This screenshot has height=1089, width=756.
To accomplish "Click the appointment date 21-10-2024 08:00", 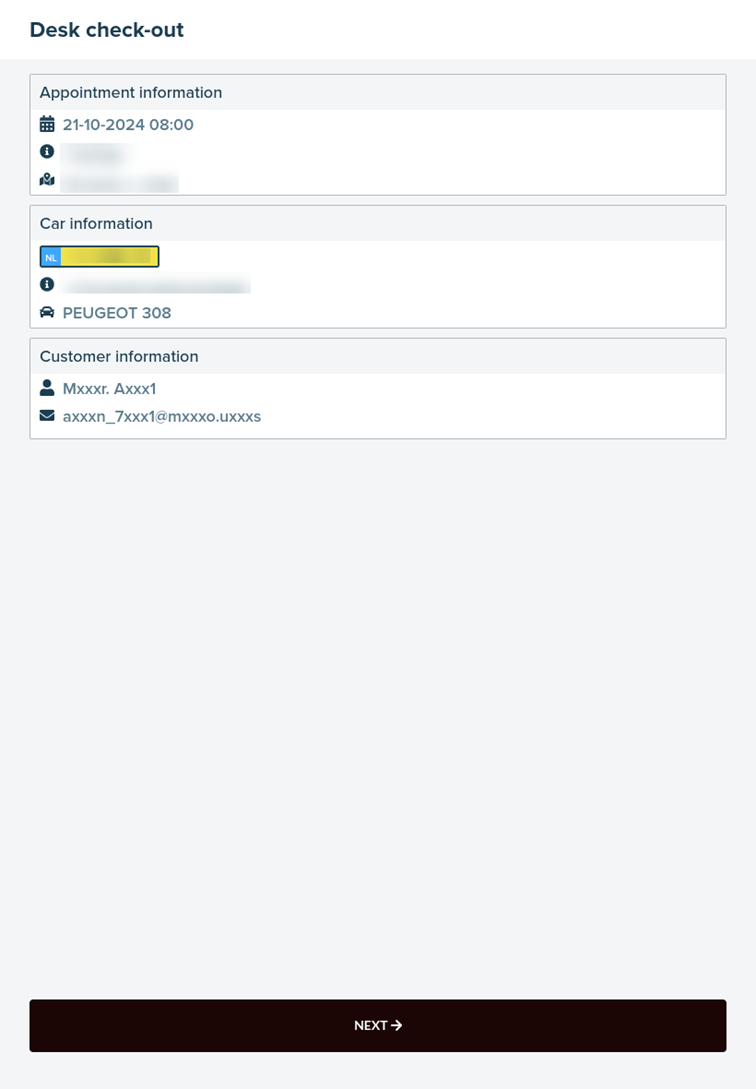I will click(x=128, y=125).
